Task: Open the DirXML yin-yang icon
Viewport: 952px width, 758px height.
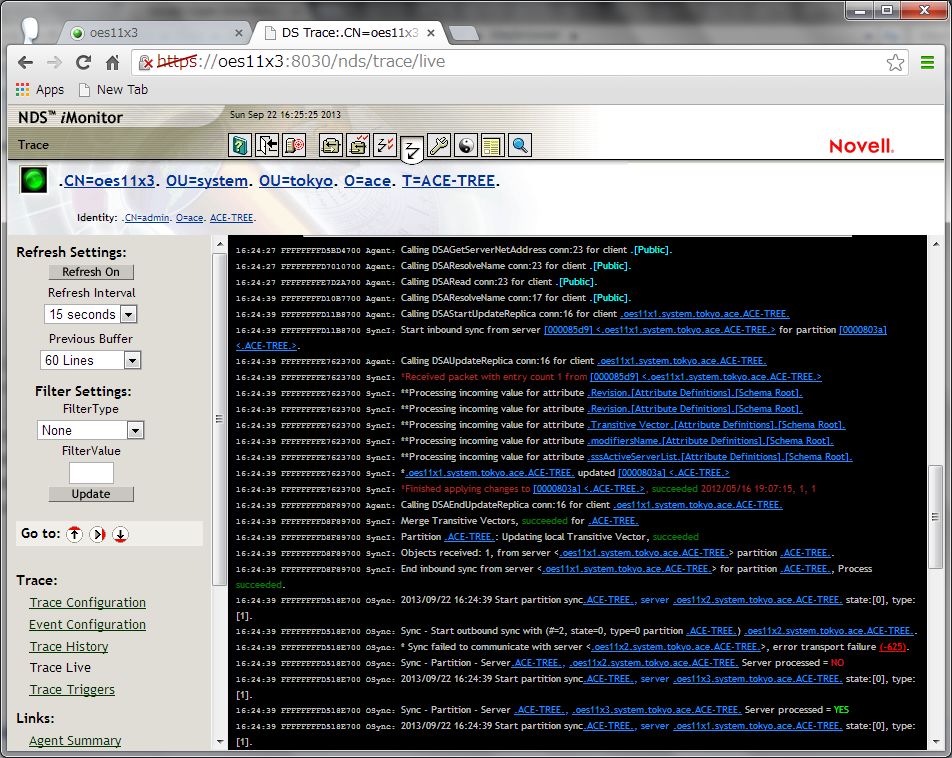Action: [x=466, y=146]
